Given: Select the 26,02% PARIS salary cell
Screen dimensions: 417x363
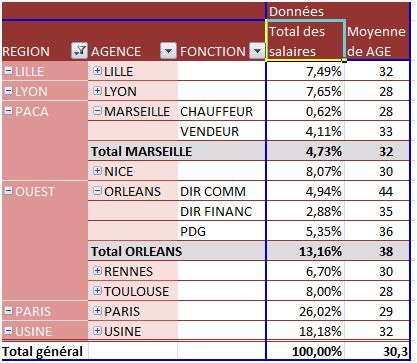Looking at the screenshot, I should (305, 311).
